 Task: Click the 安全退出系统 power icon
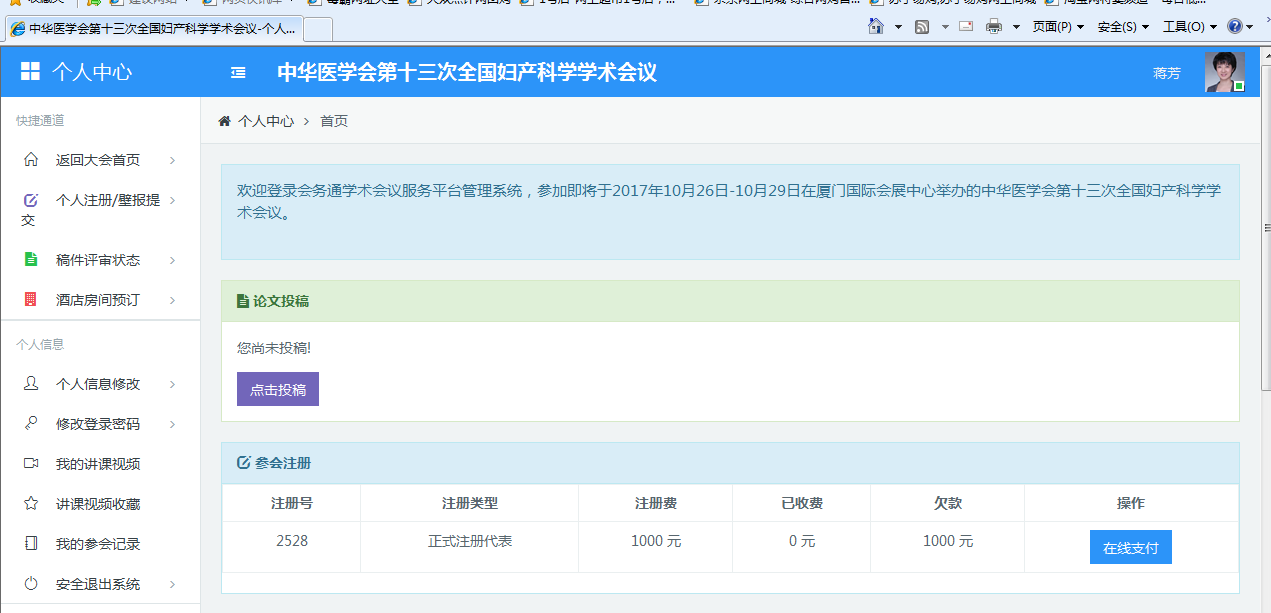pos(31,584)
